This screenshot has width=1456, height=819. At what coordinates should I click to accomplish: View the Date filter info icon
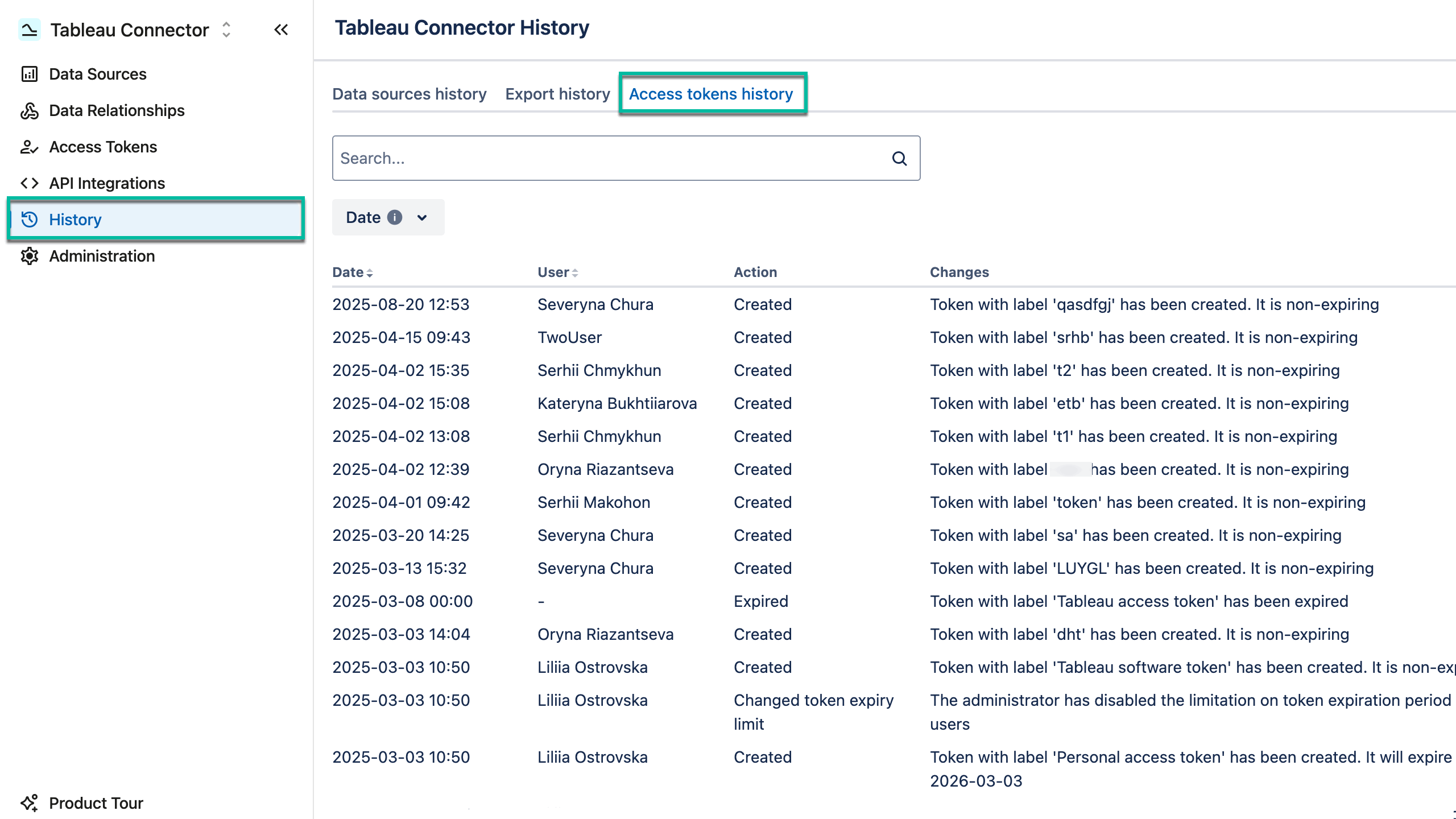(396, 217)
